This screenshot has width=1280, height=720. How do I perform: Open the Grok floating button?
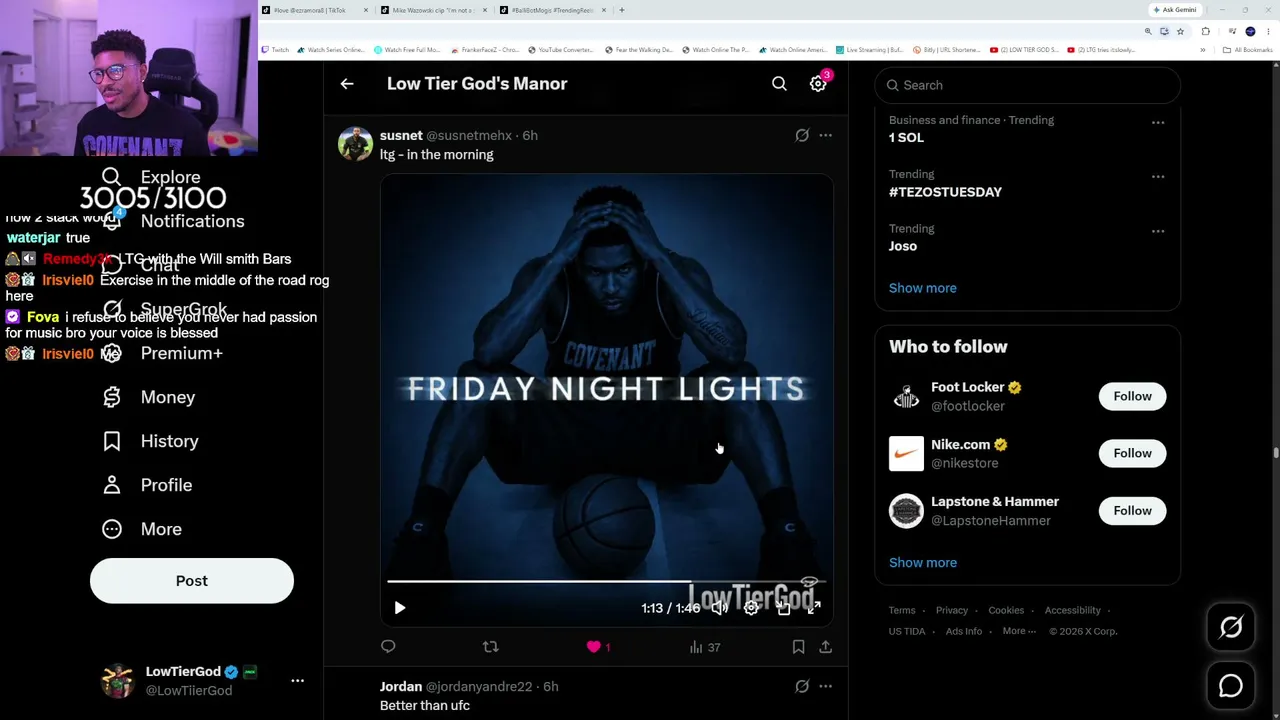click(x=1231, y=627)
